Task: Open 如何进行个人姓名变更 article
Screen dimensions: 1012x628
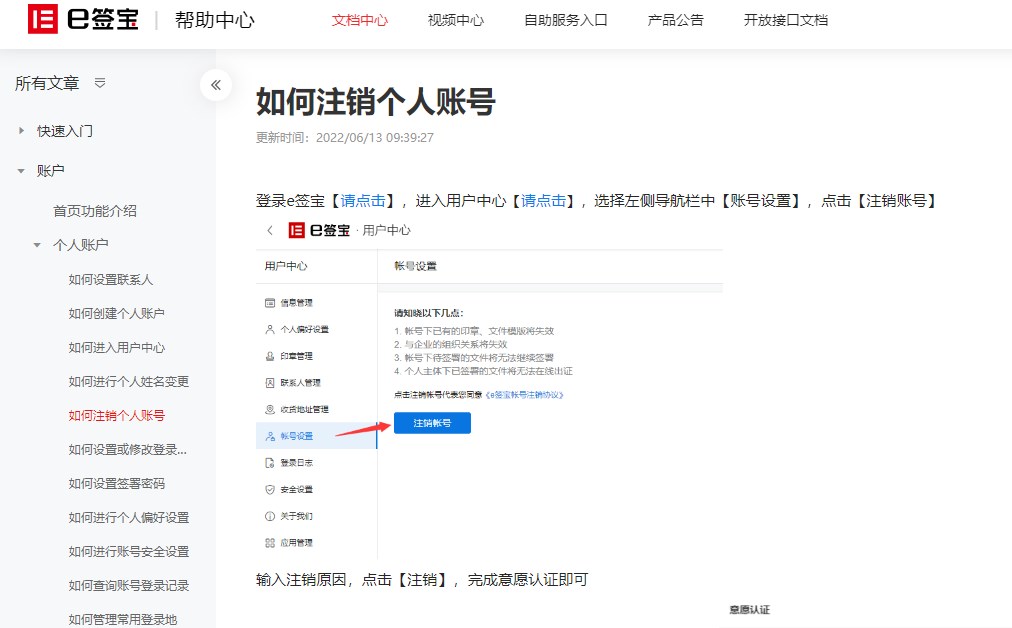Action: click(x=128, y=381)
